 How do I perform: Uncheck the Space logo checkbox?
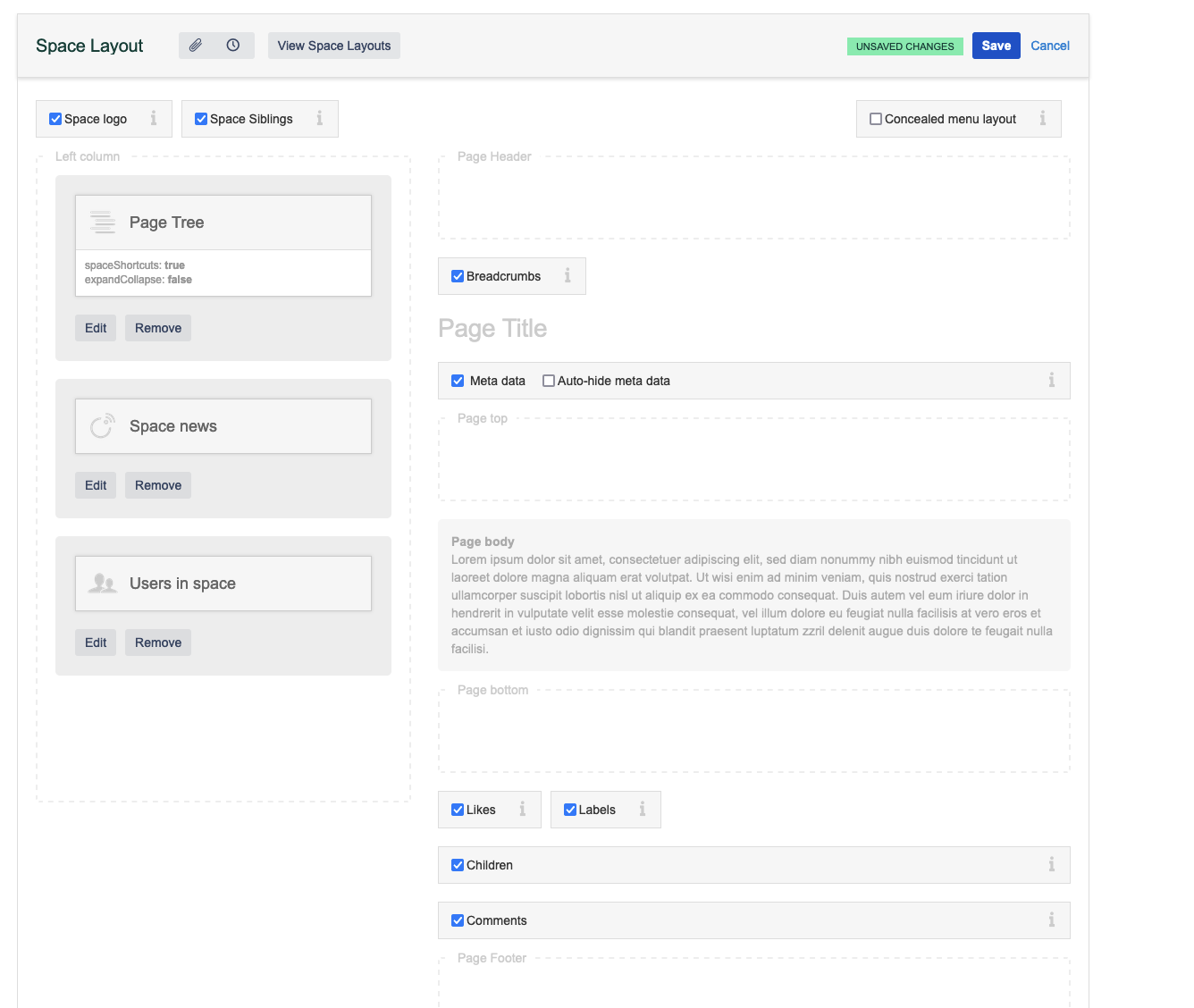tap(55, 118)
